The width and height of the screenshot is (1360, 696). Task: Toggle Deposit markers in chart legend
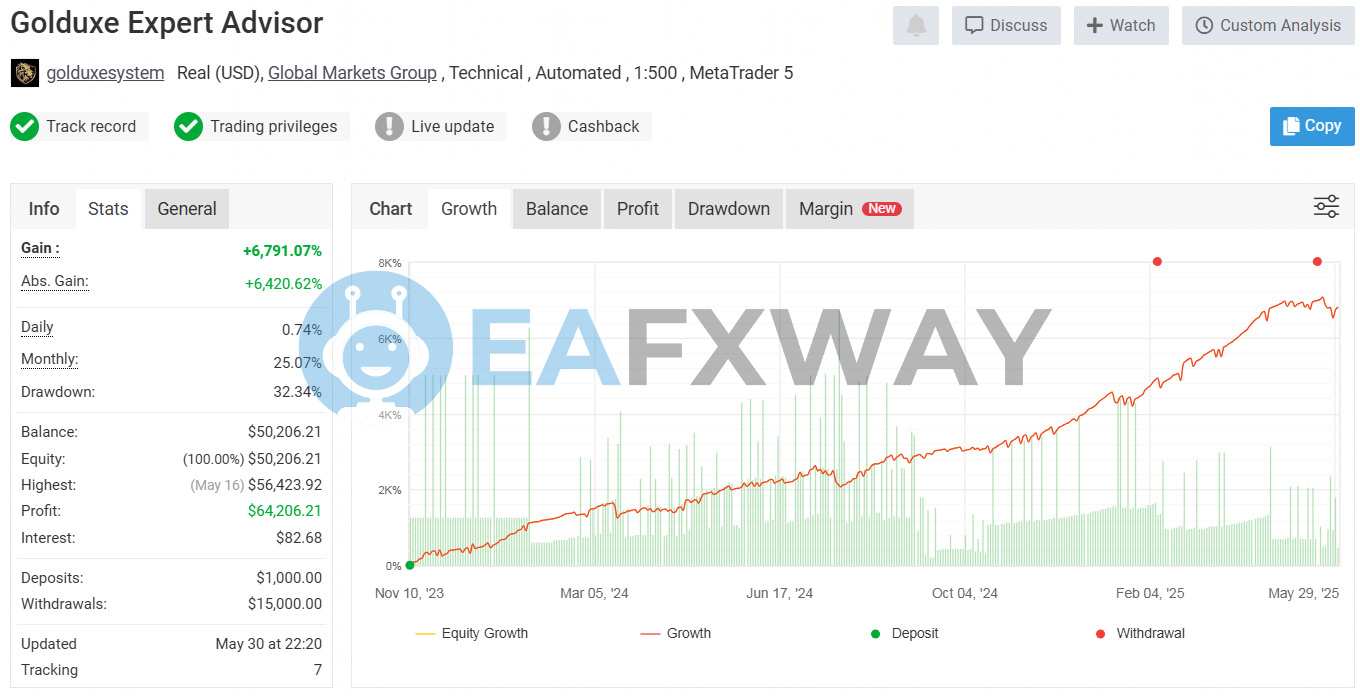pos(904,633)
